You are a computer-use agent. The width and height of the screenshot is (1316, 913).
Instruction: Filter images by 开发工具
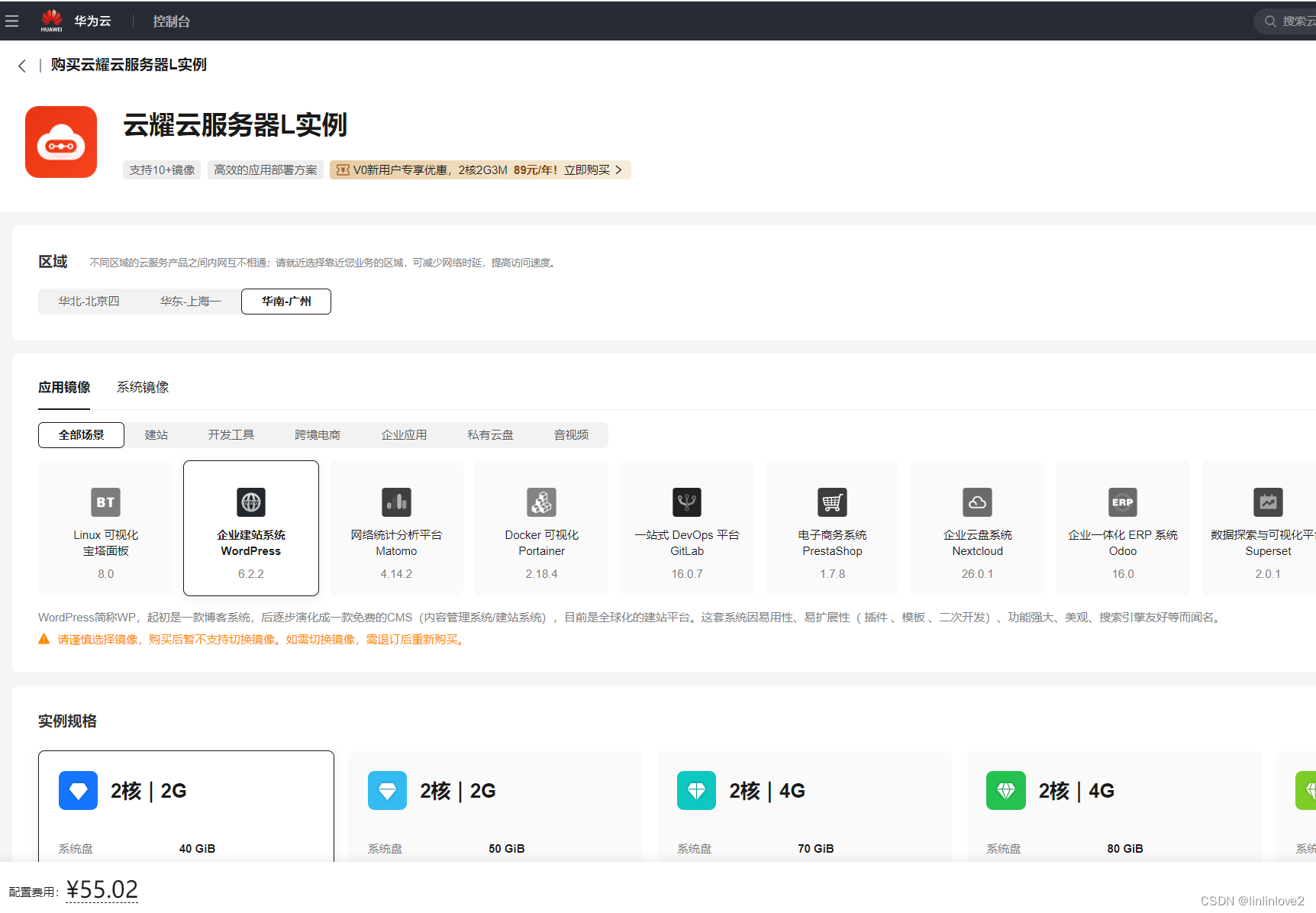[231, 435]
